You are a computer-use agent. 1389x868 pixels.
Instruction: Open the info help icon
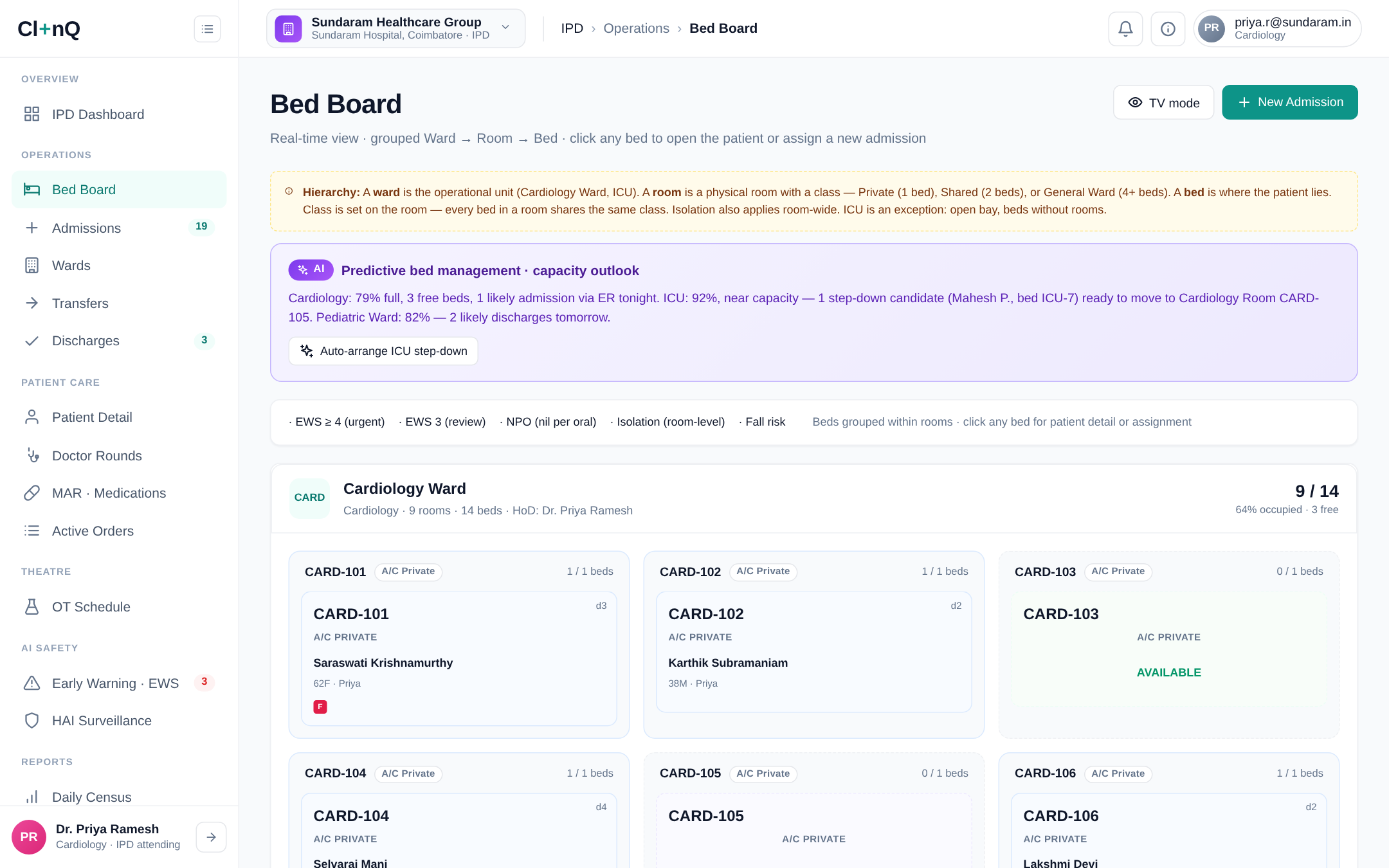pos(1168,29)
